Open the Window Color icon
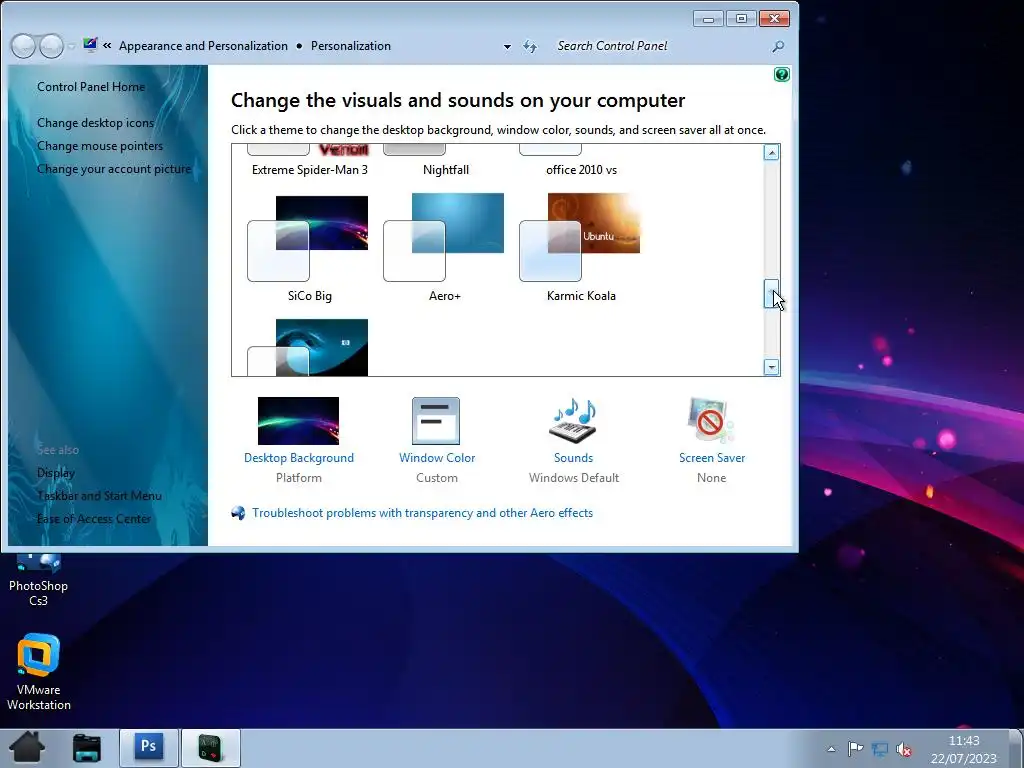Image resolution: width=1024 pixels, height=768 pixels. 436,421
